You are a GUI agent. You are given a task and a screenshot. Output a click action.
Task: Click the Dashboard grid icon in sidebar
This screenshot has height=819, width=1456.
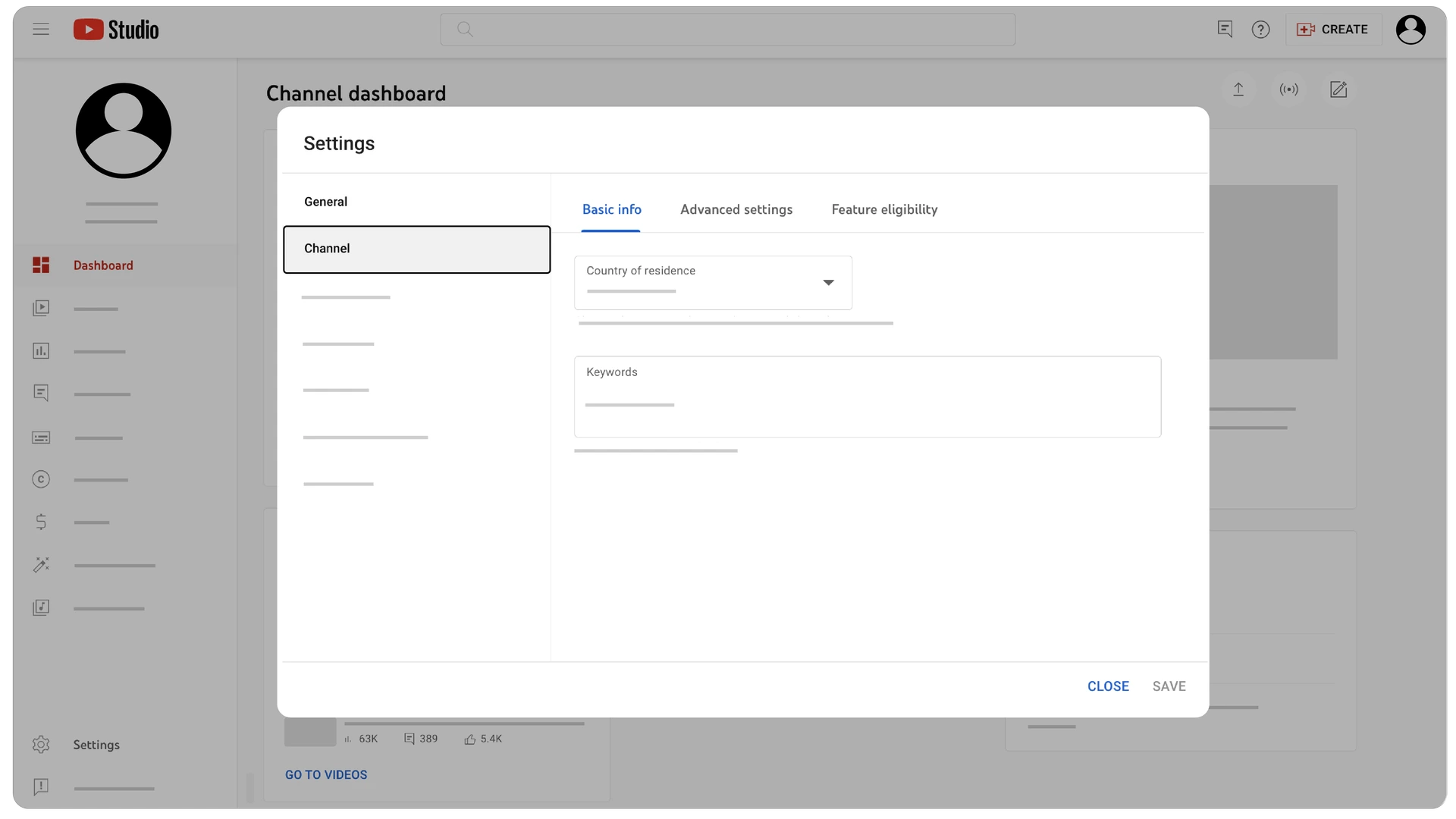click(x=41, y=265)
